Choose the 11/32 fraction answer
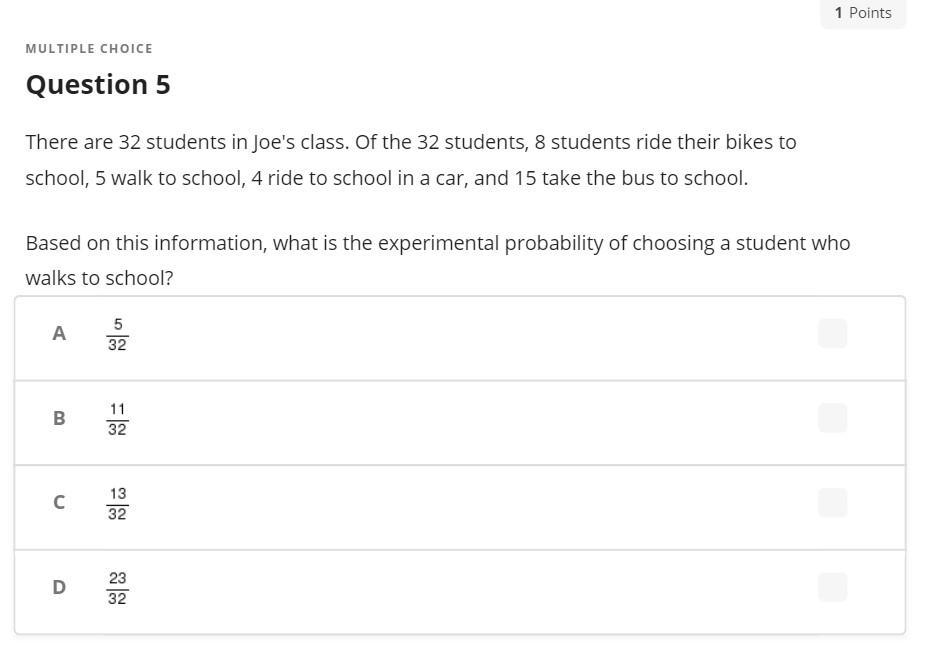 pyautogui.click(x=117, y=419)
